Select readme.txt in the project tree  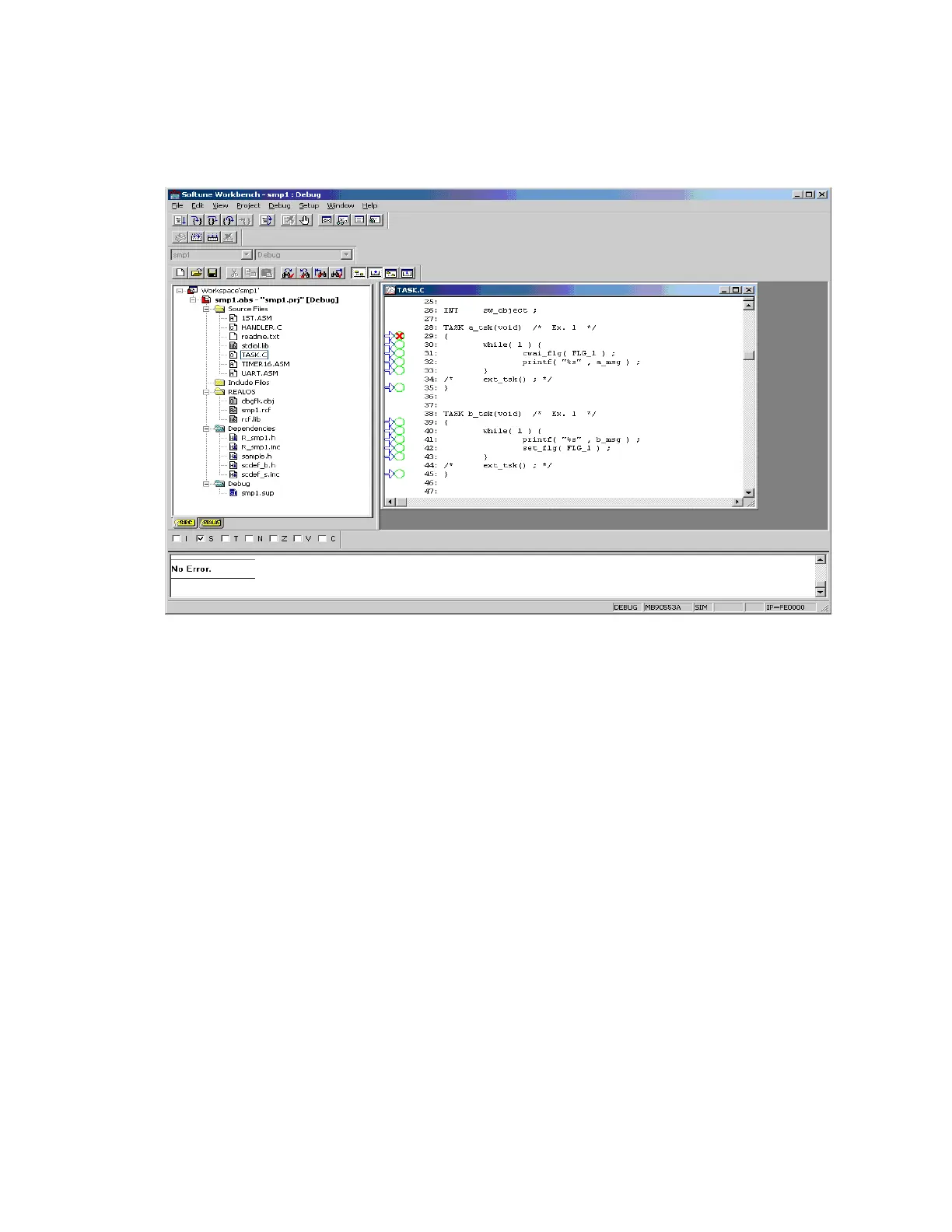point(260,337)
